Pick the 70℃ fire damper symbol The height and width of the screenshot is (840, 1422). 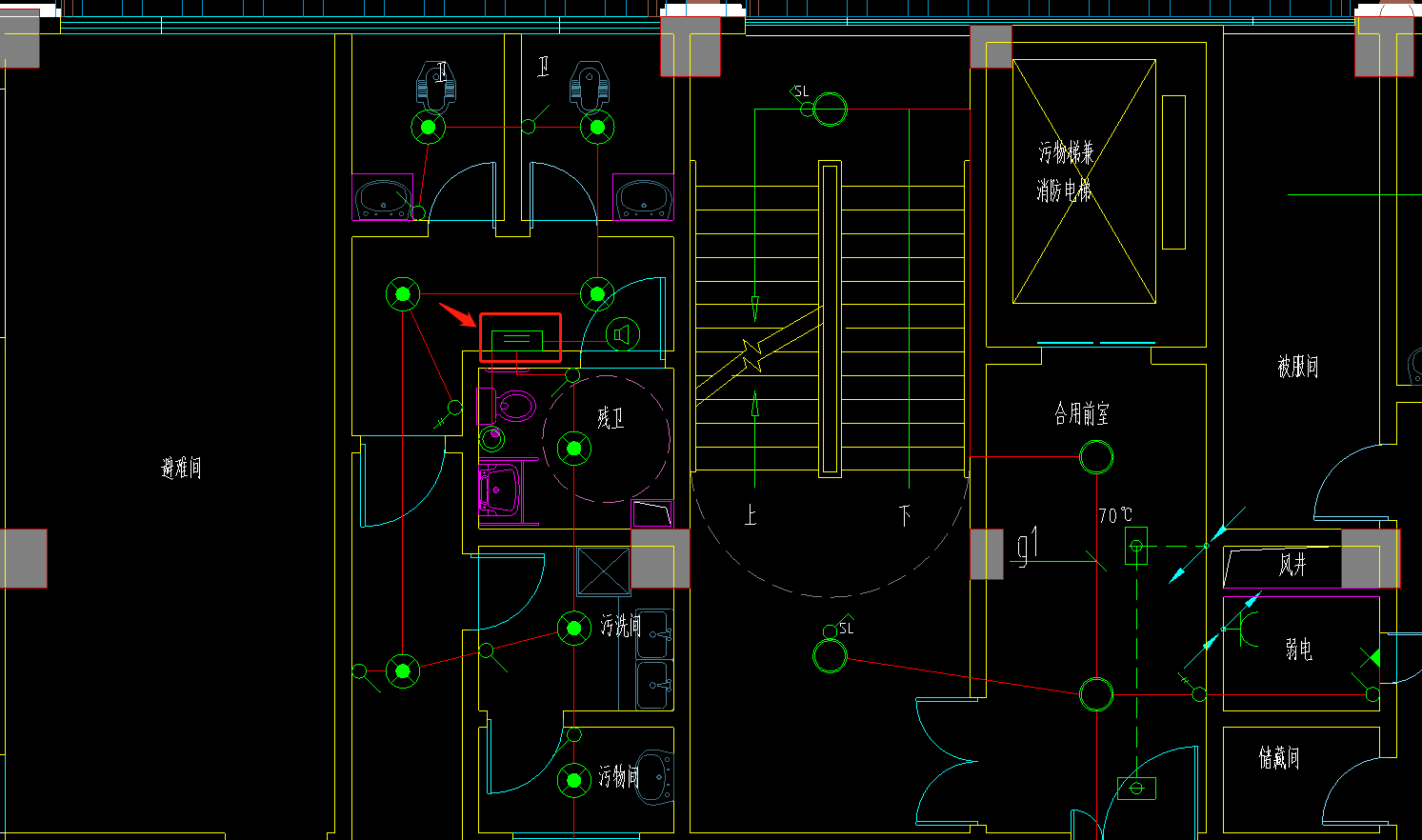click(x=1136, y=547)
